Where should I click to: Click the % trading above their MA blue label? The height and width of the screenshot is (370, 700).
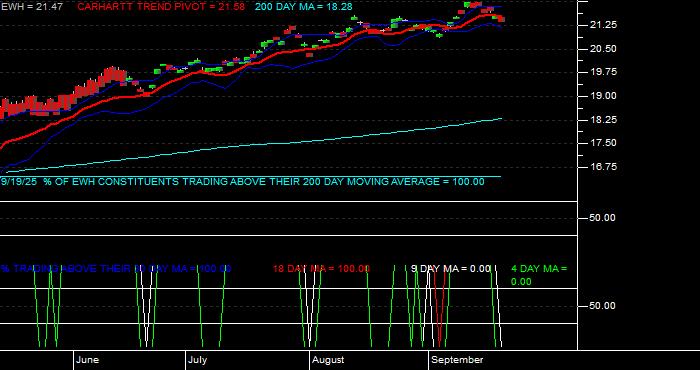click(x=116, y=269)
